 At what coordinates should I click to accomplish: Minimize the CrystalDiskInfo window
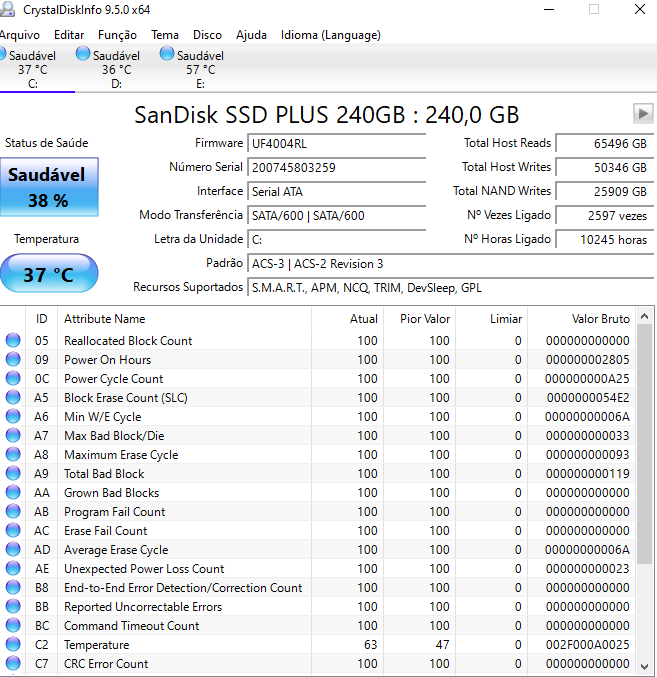coord(549,9)
